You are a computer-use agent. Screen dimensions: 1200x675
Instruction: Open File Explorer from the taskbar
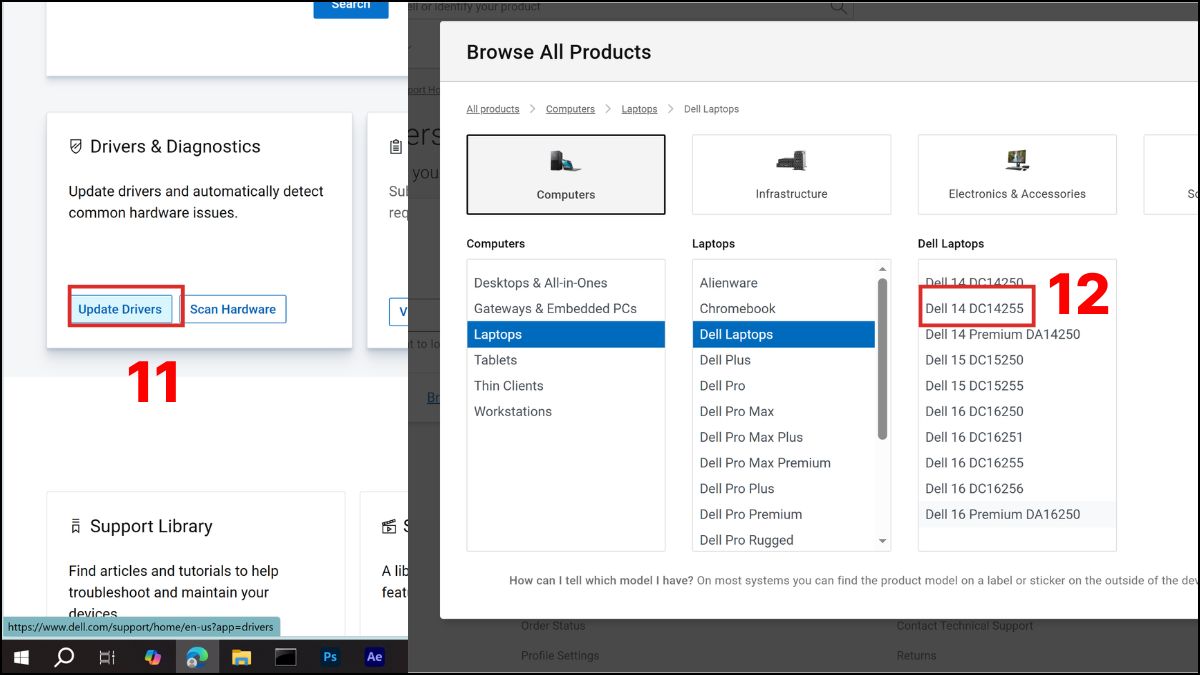pyautogui.click(x=241, y=657)
